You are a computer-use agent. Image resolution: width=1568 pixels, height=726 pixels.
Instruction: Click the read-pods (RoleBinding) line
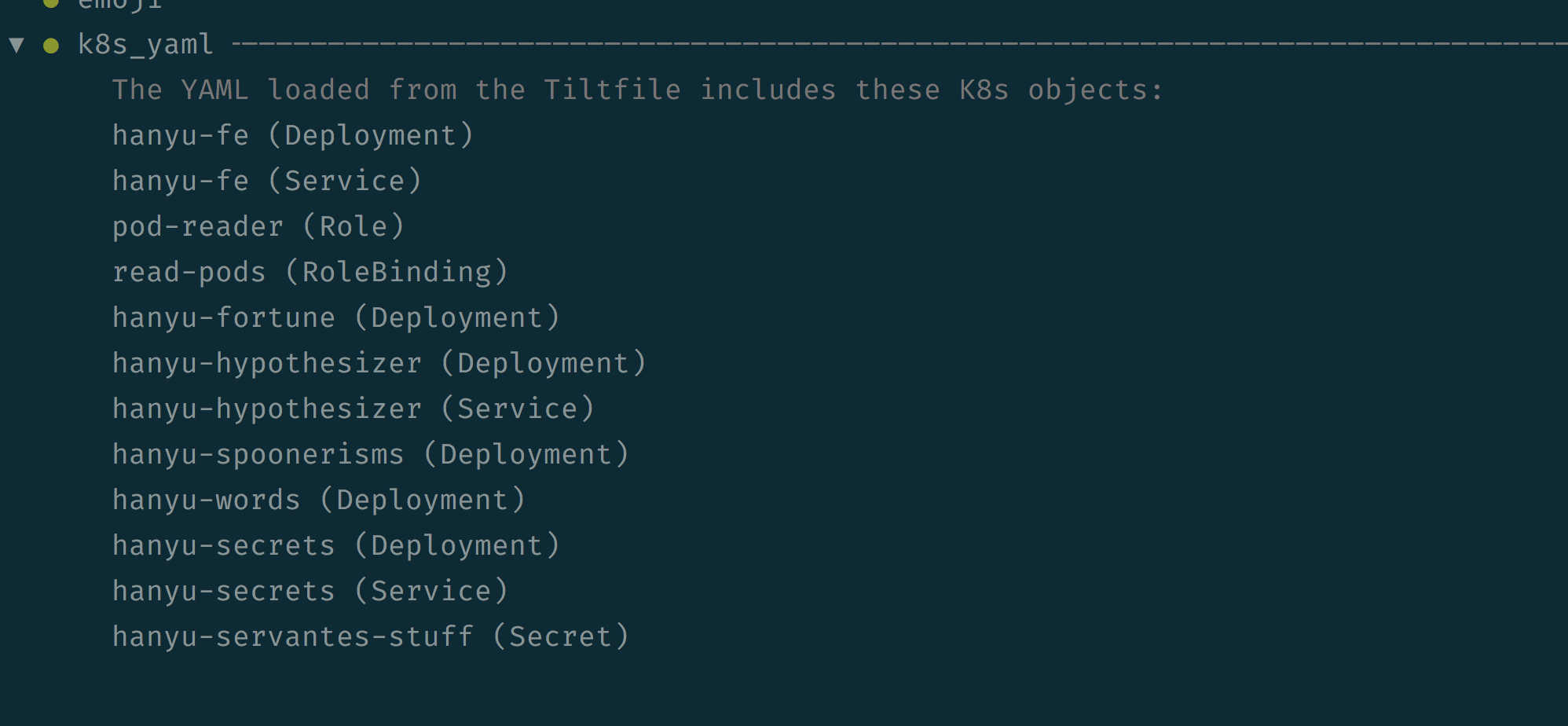click(310, 273)
